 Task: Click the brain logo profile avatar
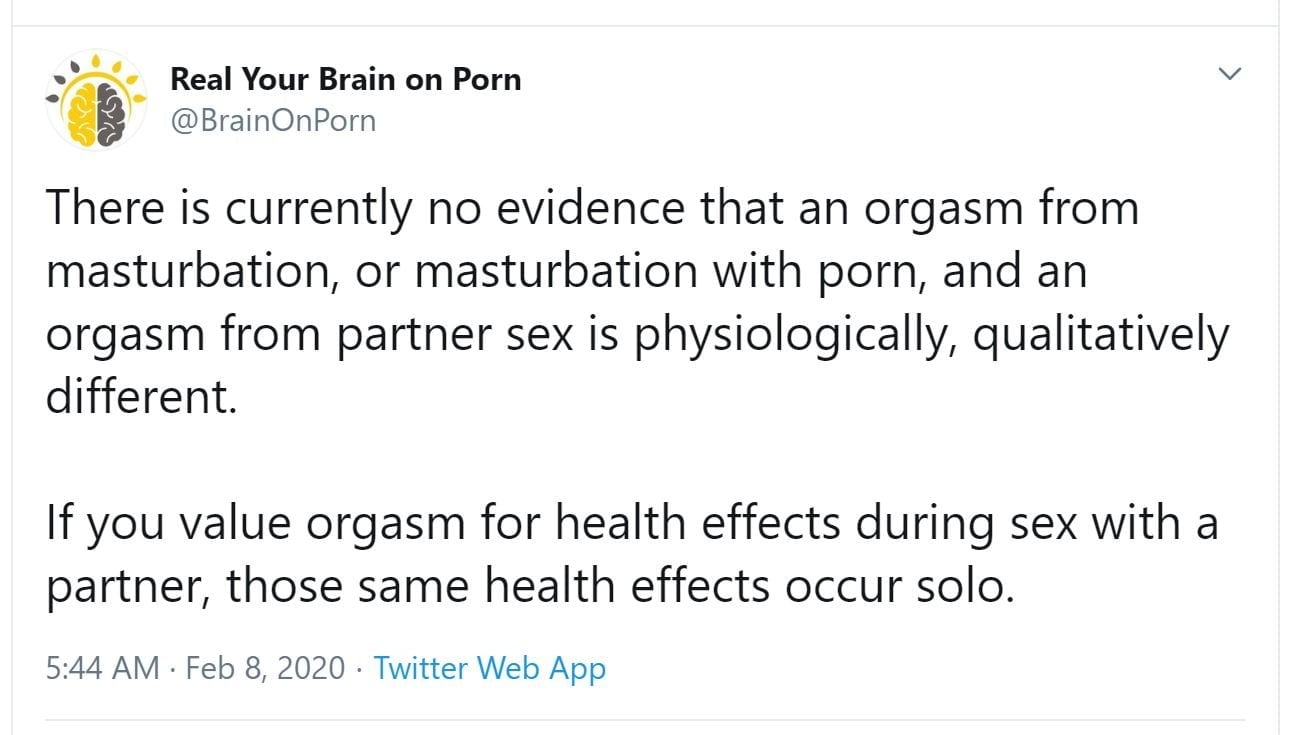click(97, 100)
